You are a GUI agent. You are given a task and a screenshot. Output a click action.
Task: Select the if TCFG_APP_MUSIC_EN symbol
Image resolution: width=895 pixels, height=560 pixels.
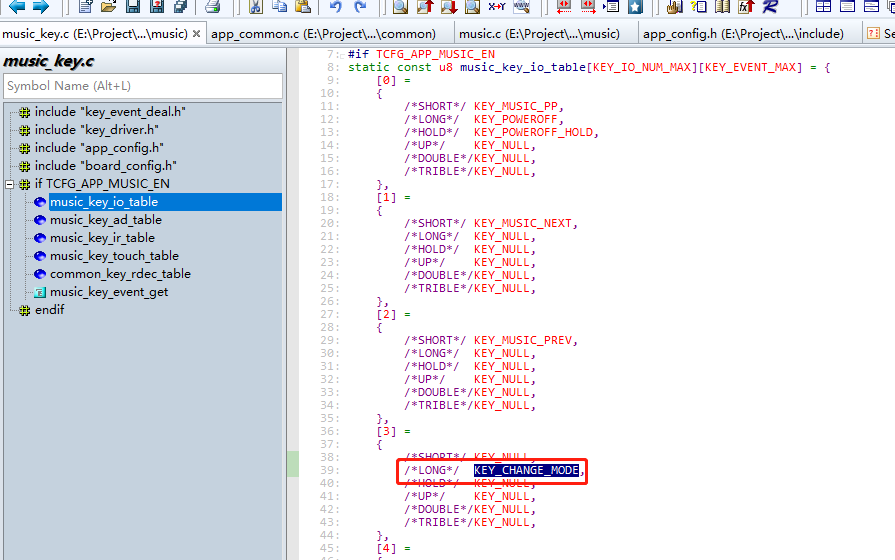coord(102,184)
